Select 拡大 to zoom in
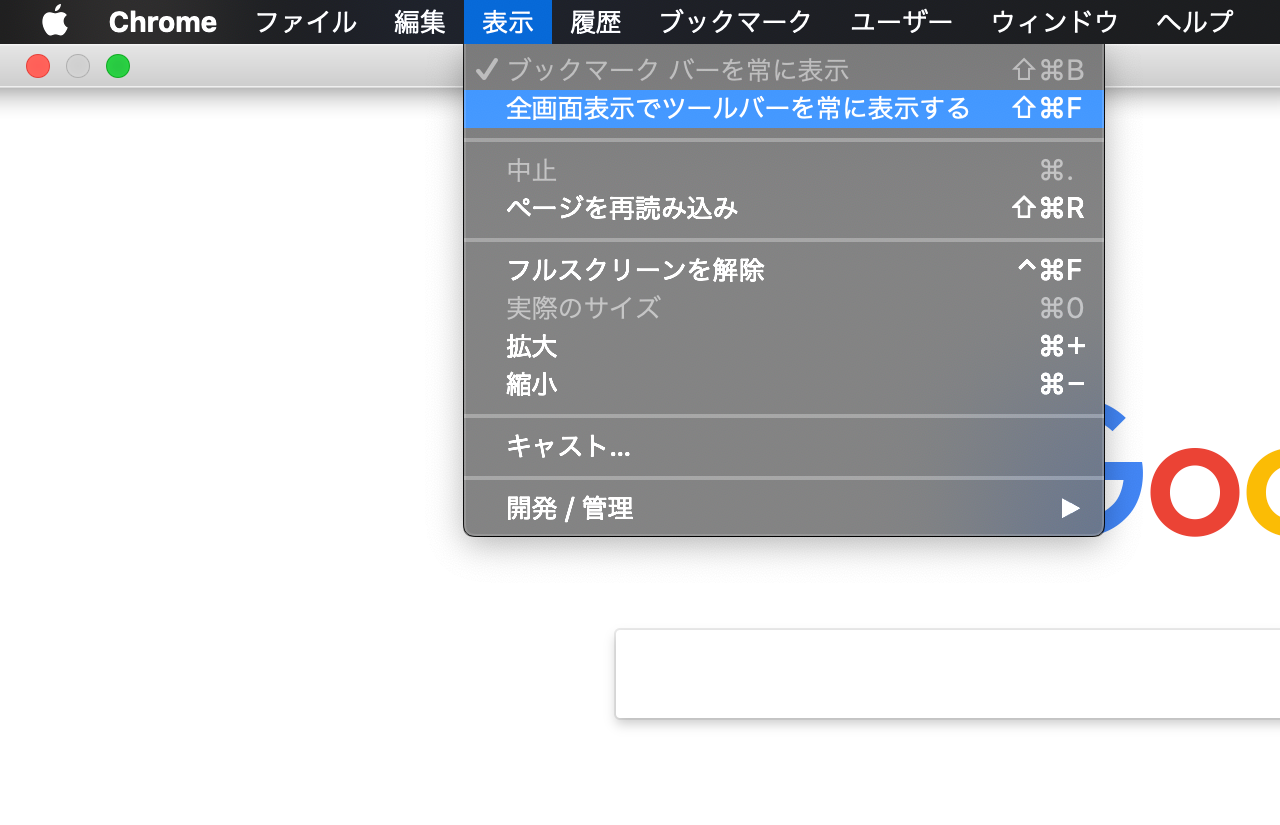1280x825 pixels. (x=532, y=347)
